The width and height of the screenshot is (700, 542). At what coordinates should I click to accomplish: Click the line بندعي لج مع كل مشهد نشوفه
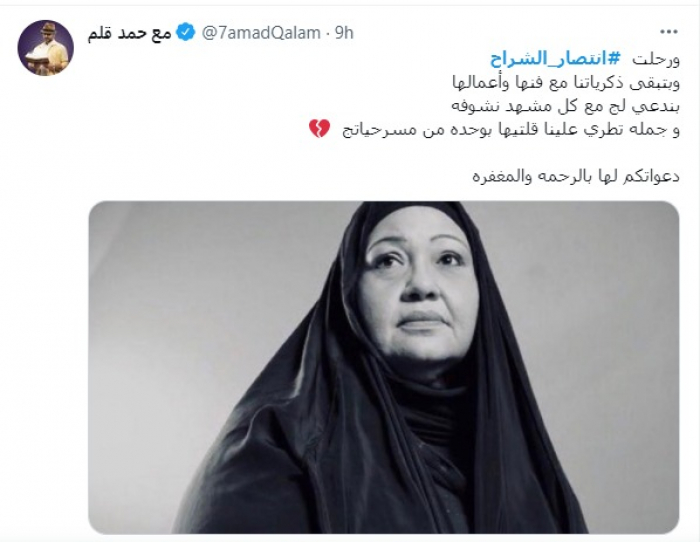pos(565,106)
